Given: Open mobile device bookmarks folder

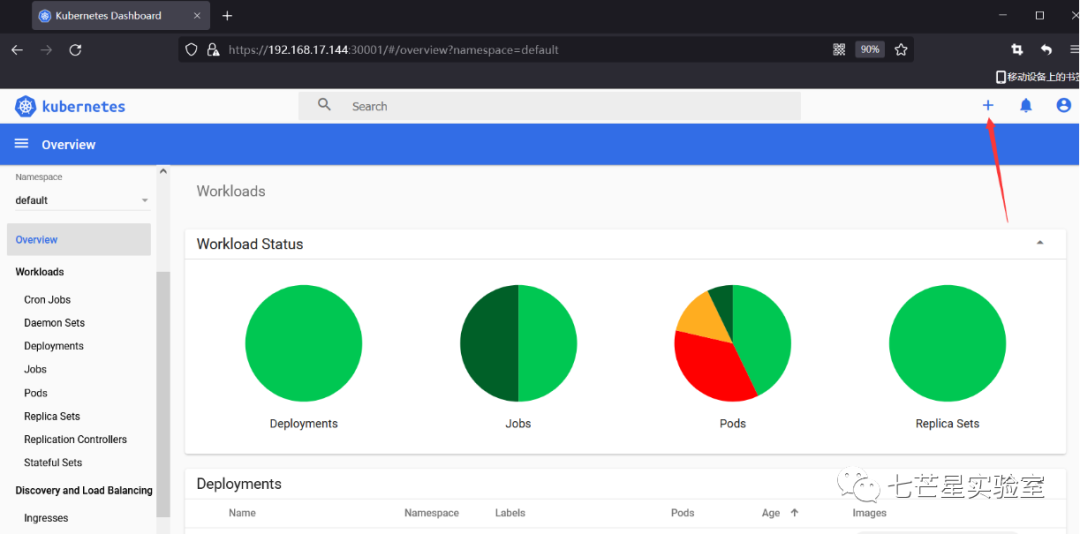Looking at the screenshot, I should click(1037, 76).
